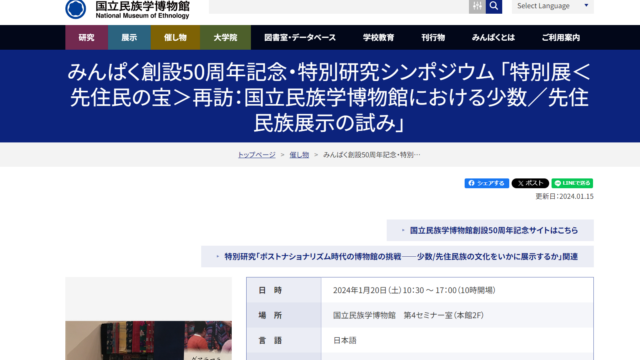Click the National Museum of Ethnology logo
640x360 pixels.
127,9
